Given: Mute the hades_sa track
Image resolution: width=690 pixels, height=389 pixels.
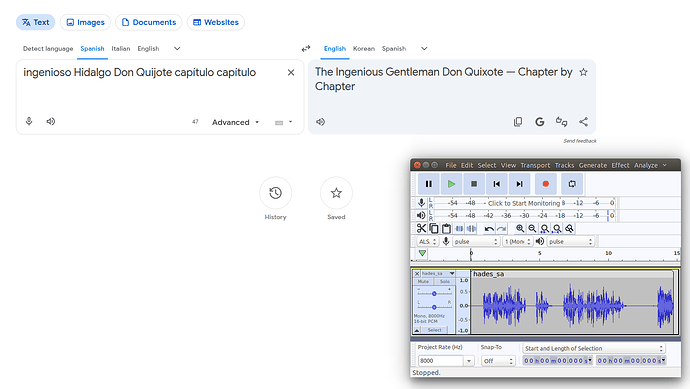Looking at the screenshot, I should coord(423,281).
